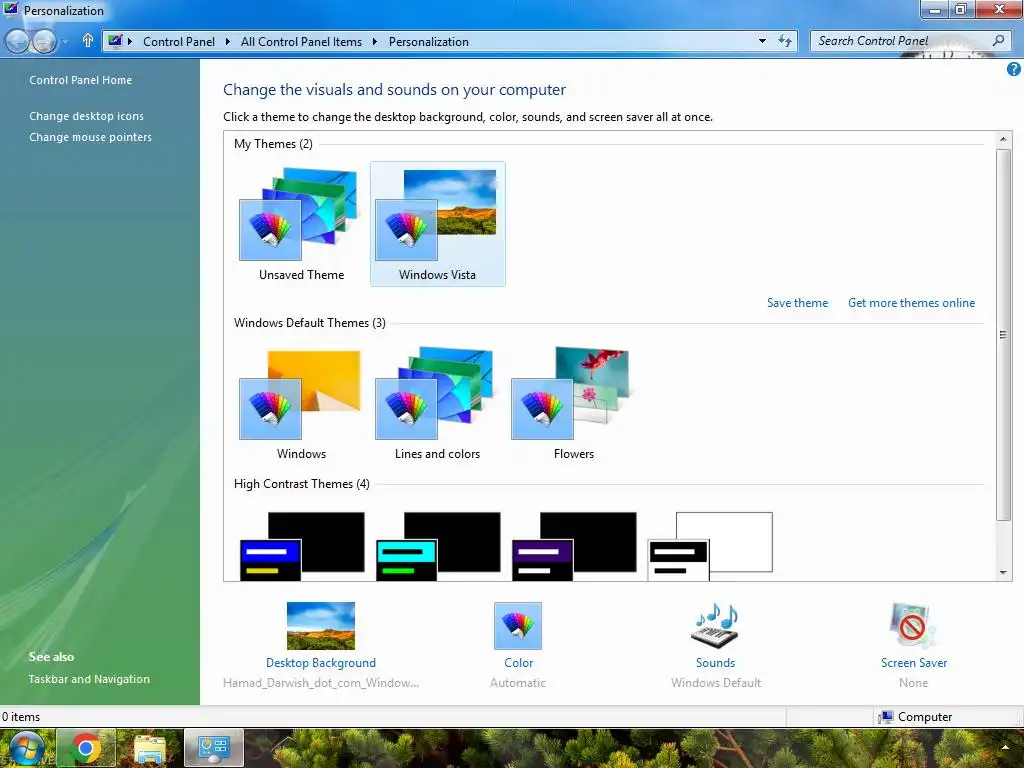Click My Themes (2) group header
Screen dimensions: 1024x768
[x=273, y=144]
